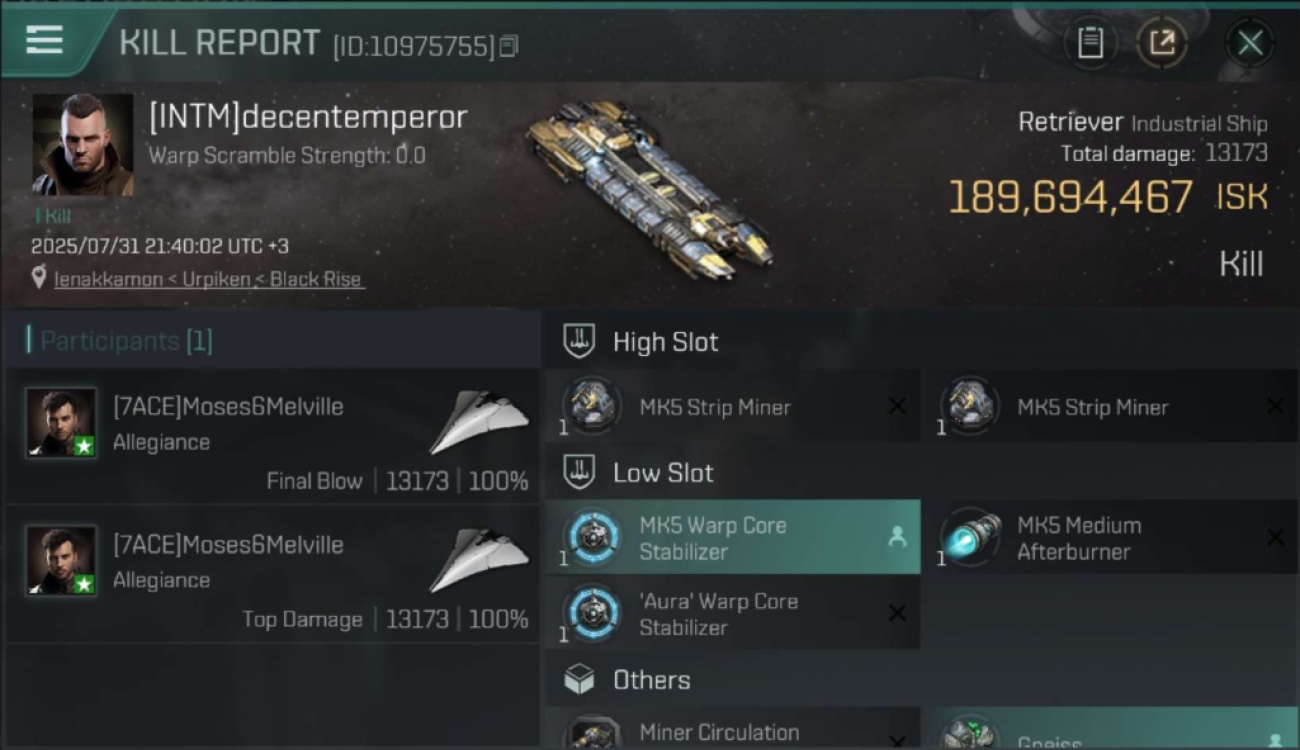1300x750 pixels.
Task: Collapse the Others section header
Action: 921,680
